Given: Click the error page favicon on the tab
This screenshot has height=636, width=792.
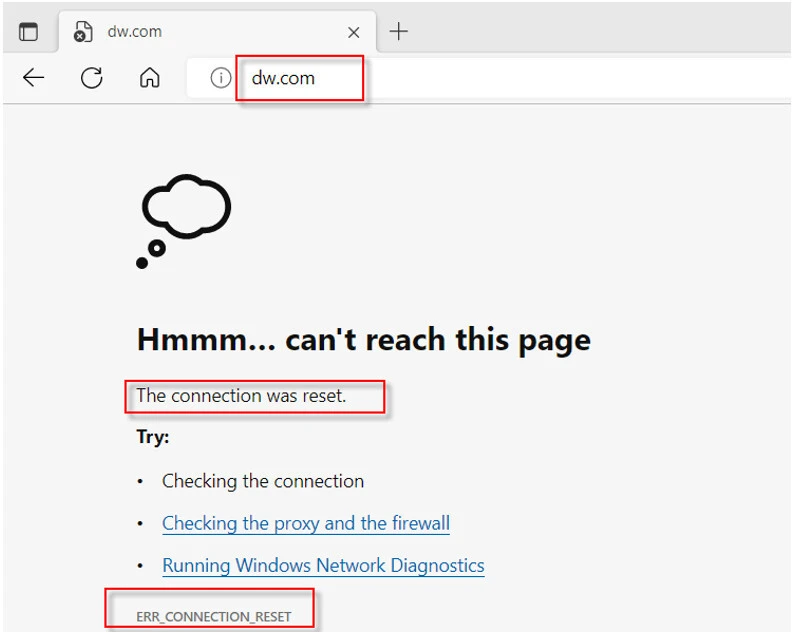Looking at the screenshot, I should [x=83, y=32].
